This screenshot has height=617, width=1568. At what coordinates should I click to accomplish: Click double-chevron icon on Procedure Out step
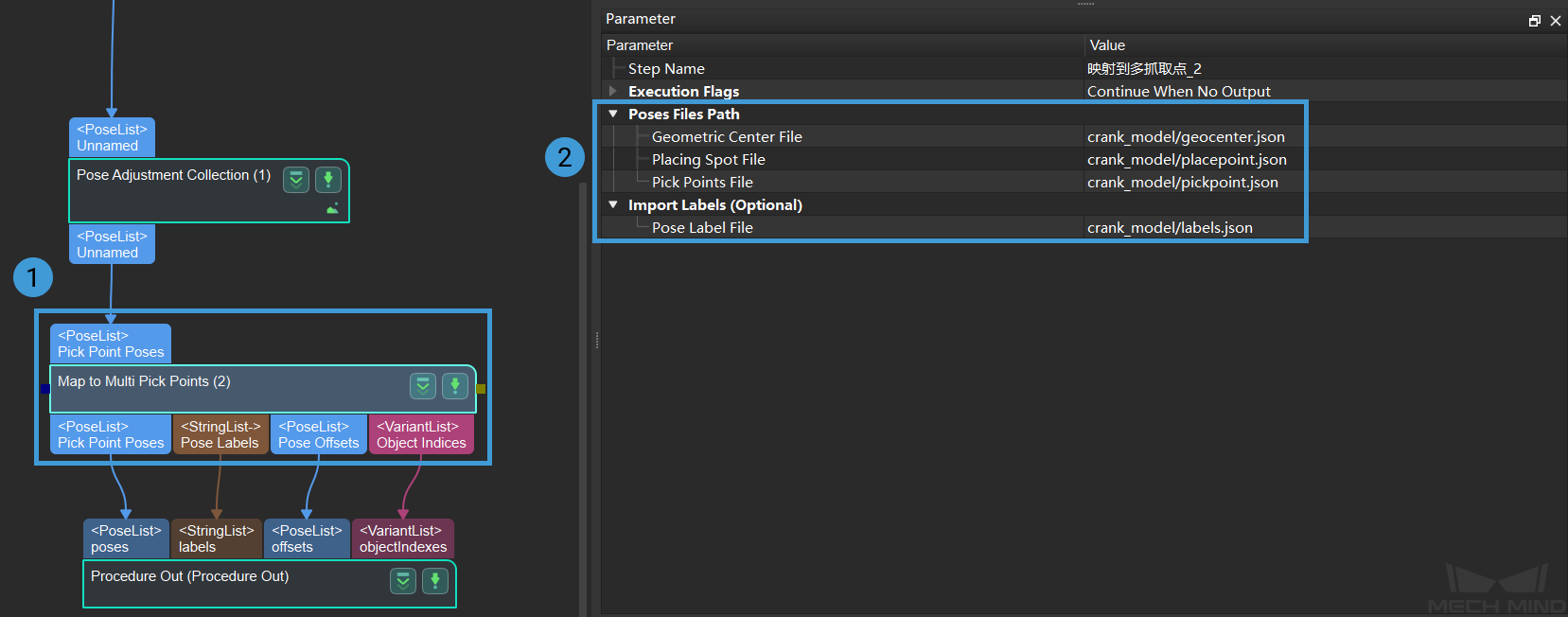(x=403, y=580)
